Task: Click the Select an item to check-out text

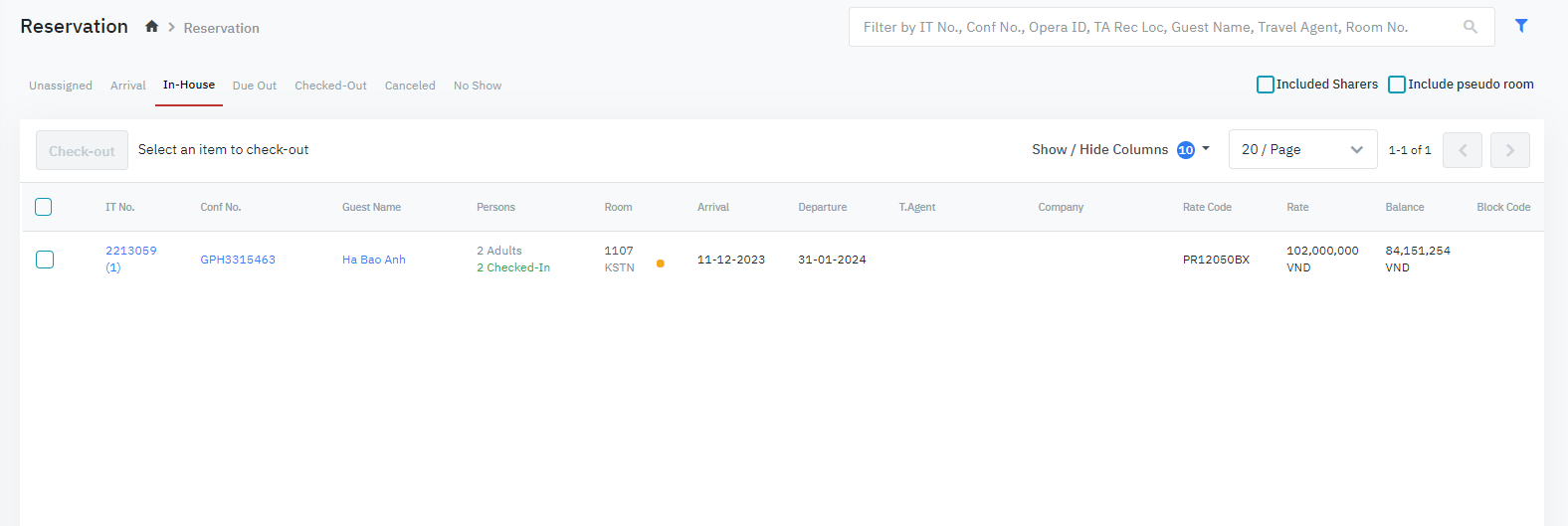Action: coord(224,149)
